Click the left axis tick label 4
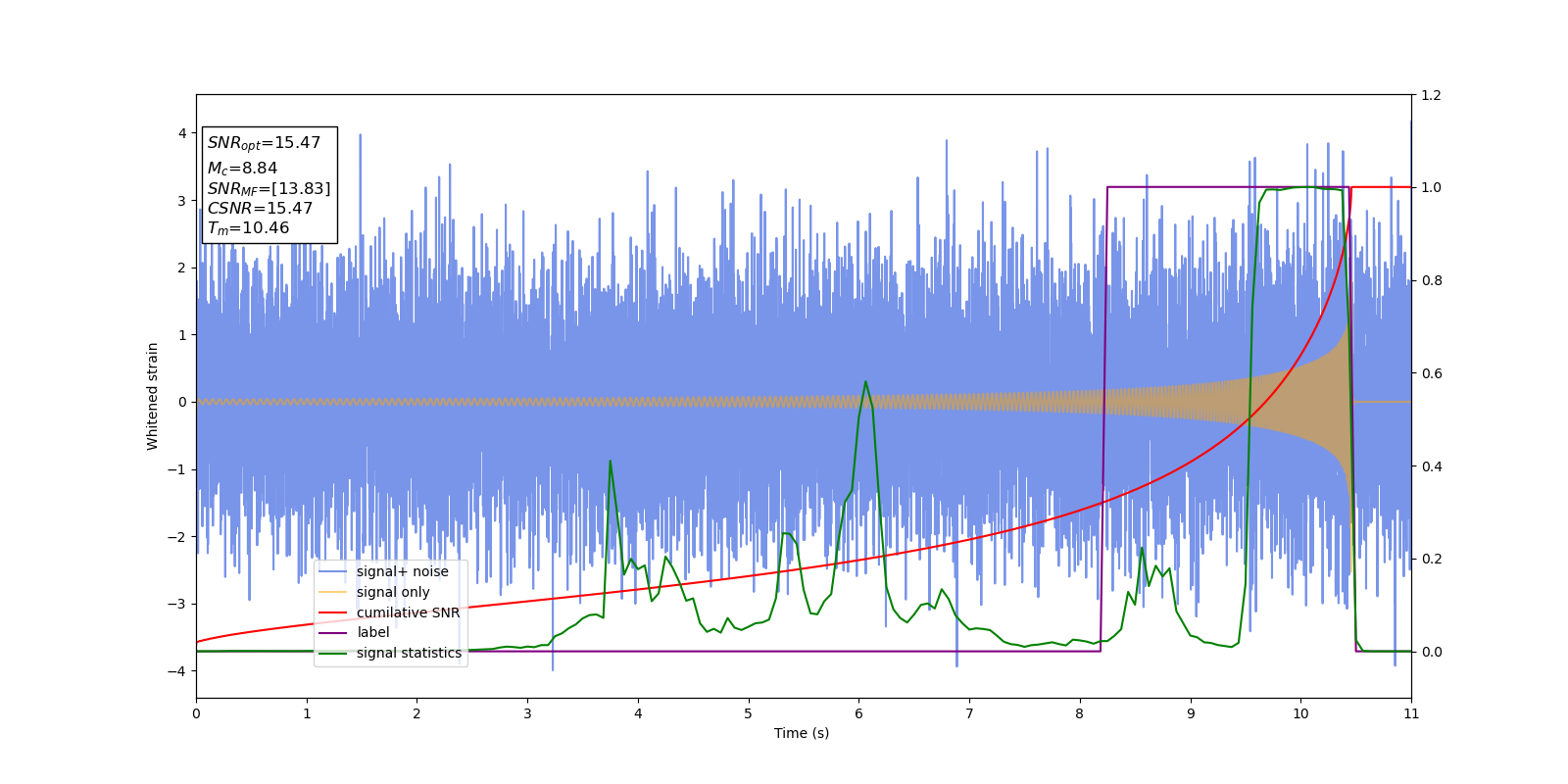Screen dimensions: 1568x784 coord(182,133)
